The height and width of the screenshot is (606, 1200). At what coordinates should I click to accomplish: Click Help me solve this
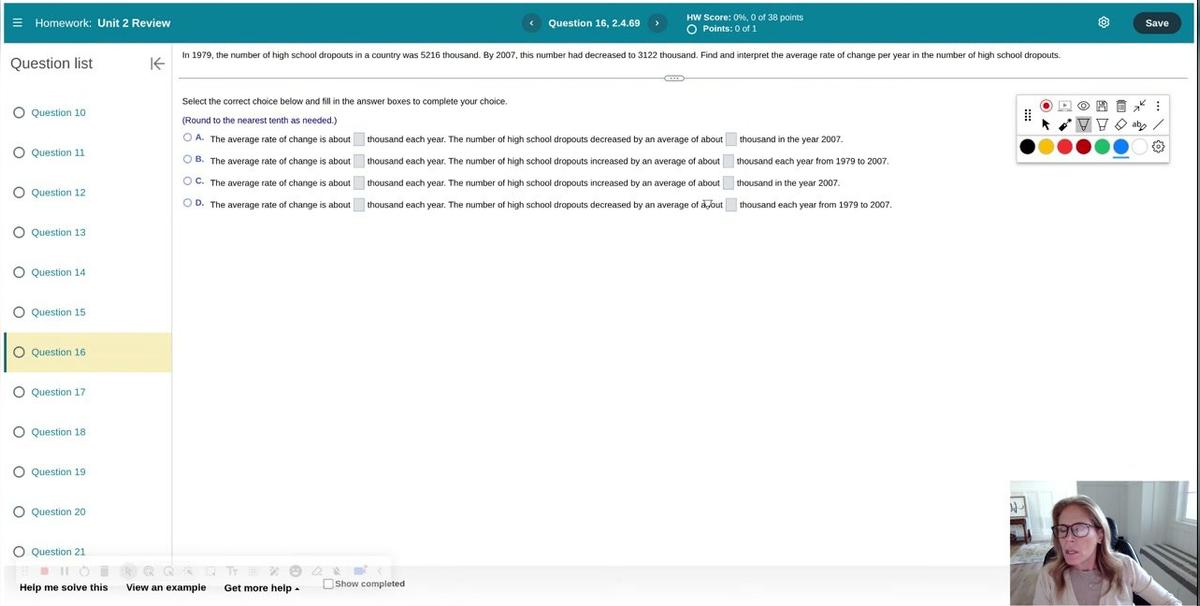(x=64, y=588)
